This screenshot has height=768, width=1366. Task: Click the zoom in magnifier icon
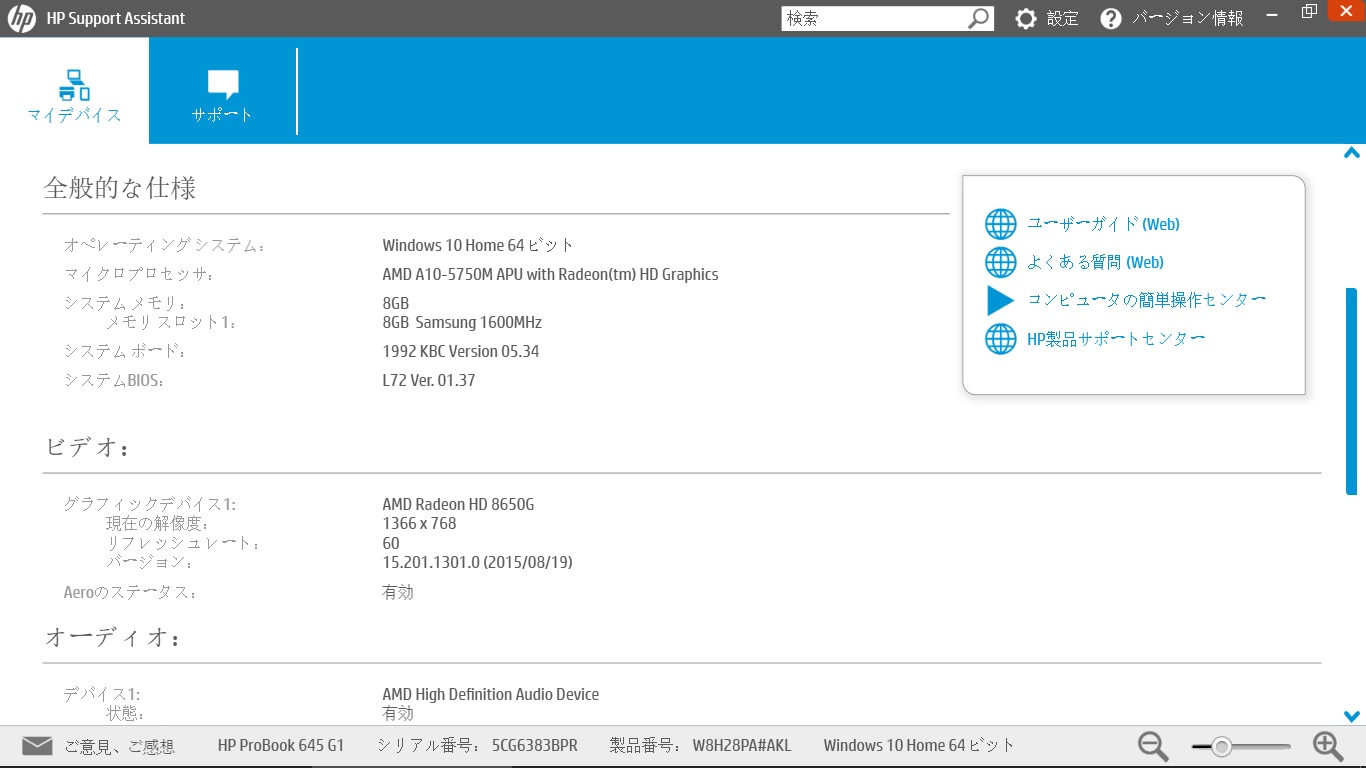coord(1328,746)
